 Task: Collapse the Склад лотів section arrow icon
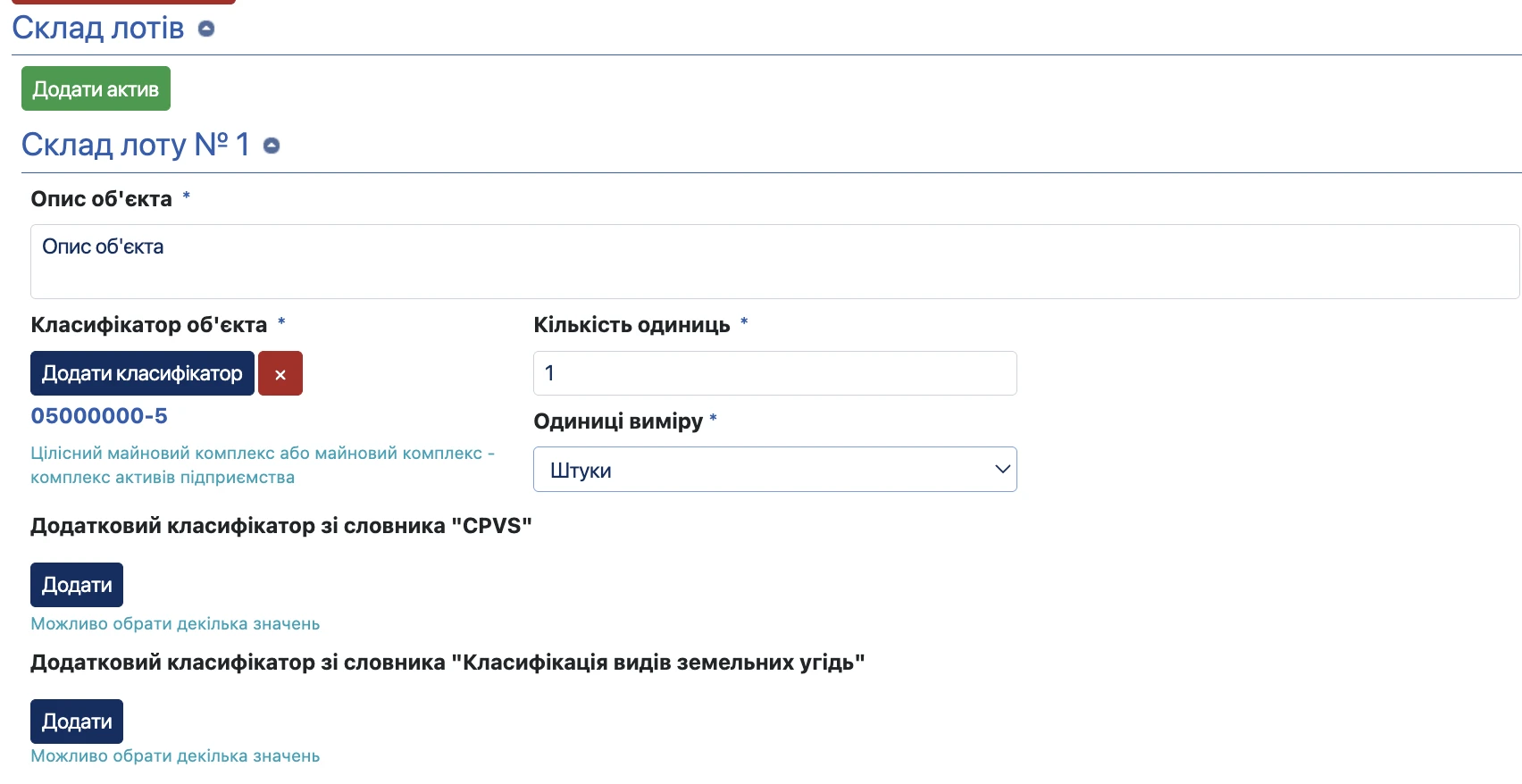click(x=206, y=29)
